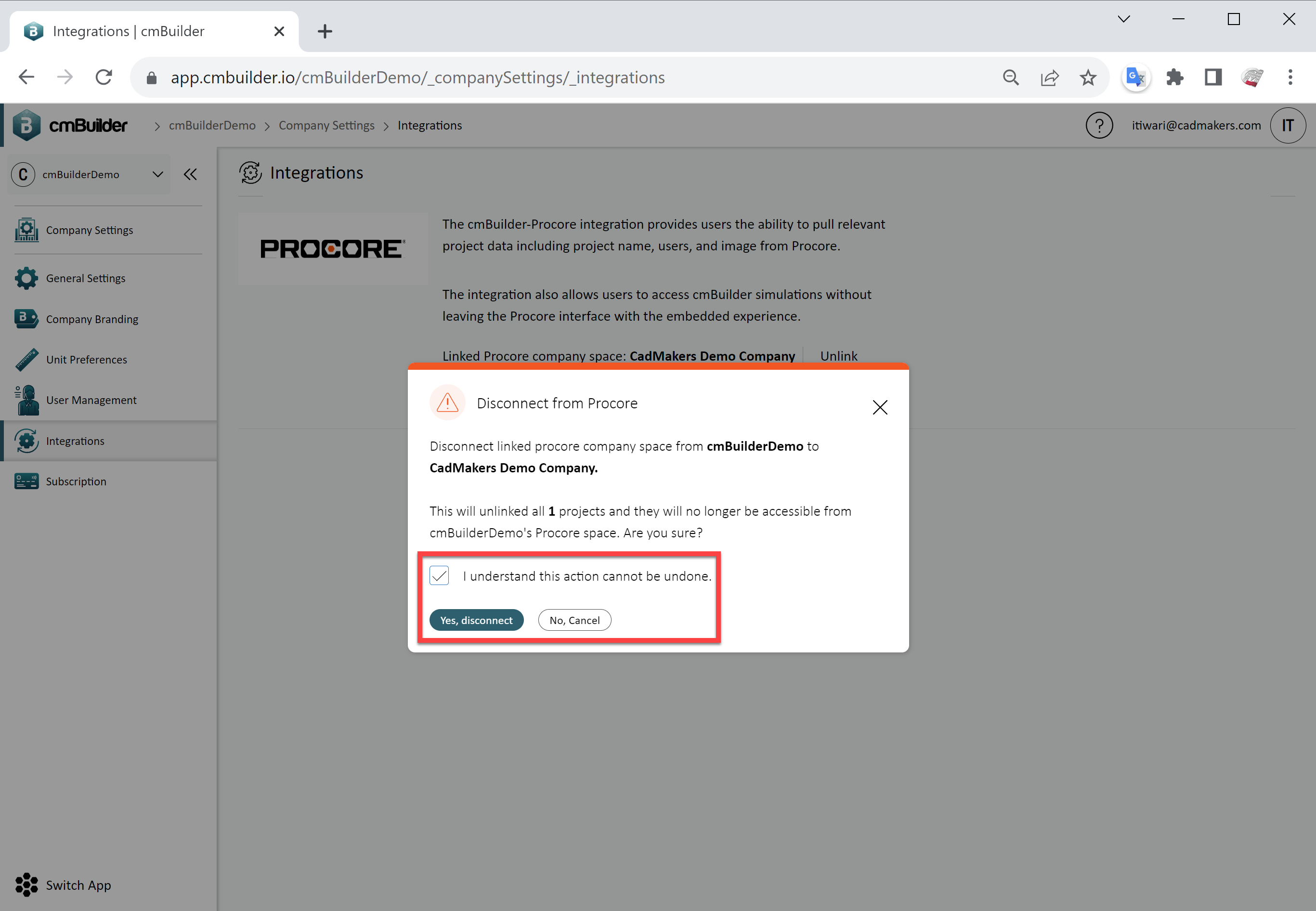Go to Company Settings breadcrumb
Screen dimensions: 1316x911
coord(326,125)
